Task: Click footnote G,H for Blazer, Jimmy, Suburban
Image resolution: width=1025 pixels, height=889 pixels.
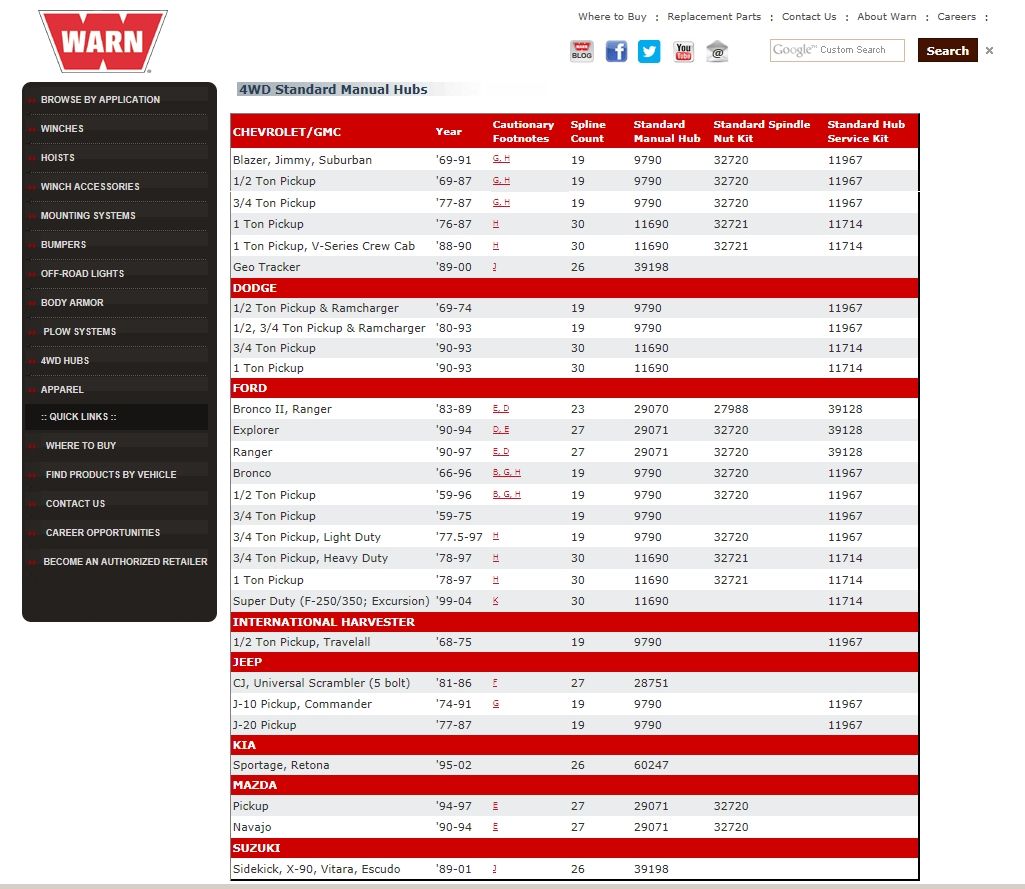Action: click(x=501, y=159)
